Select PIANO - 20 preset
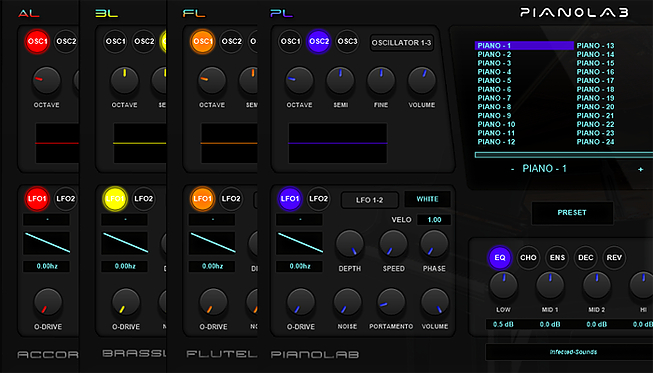This screenshot has height=373, width=653. click(596, 107)
